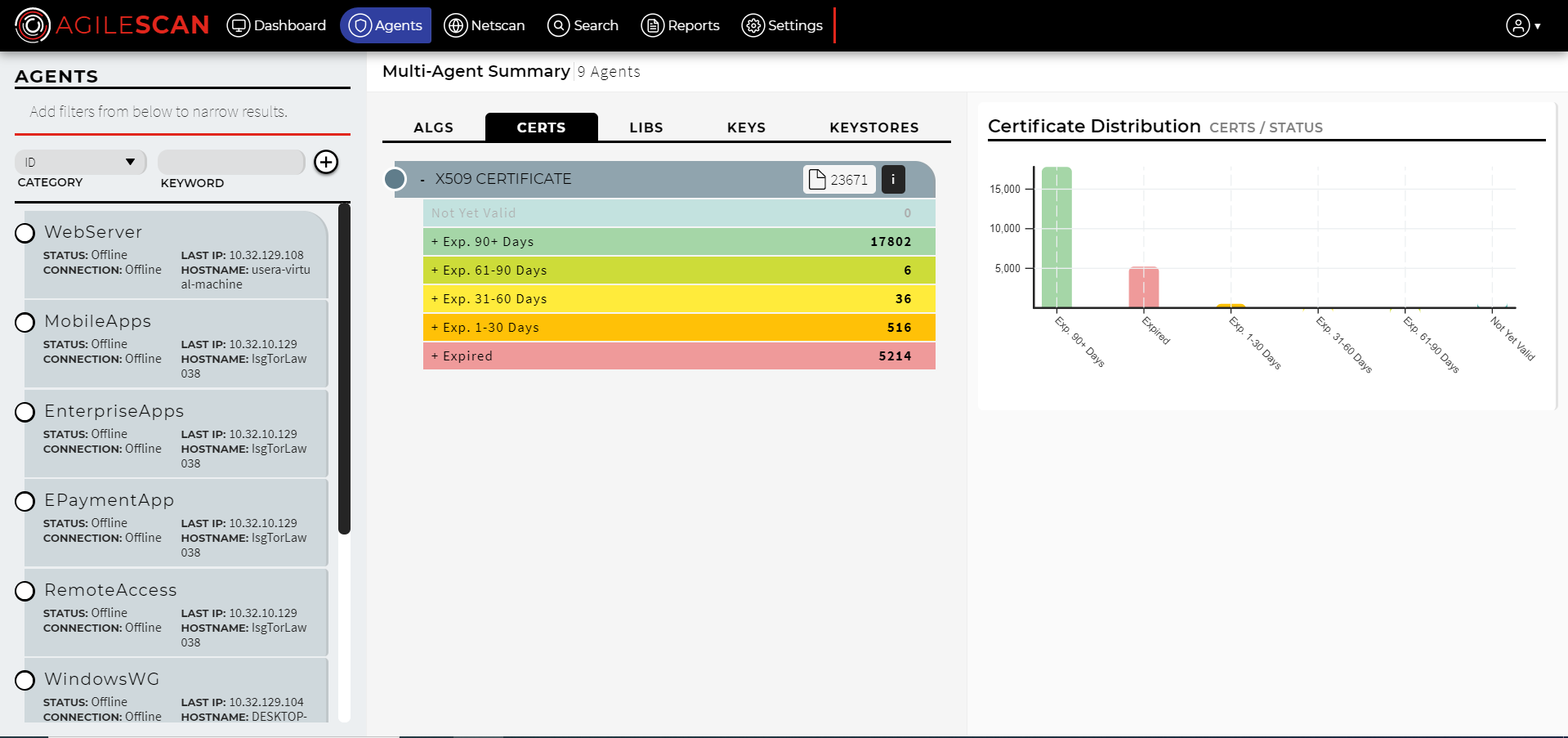Image resolution: width=1568 pixels, height=738 pixels.
Task: Open the Dashboard page
Action: pyautogui.click(x=276, y=25)
